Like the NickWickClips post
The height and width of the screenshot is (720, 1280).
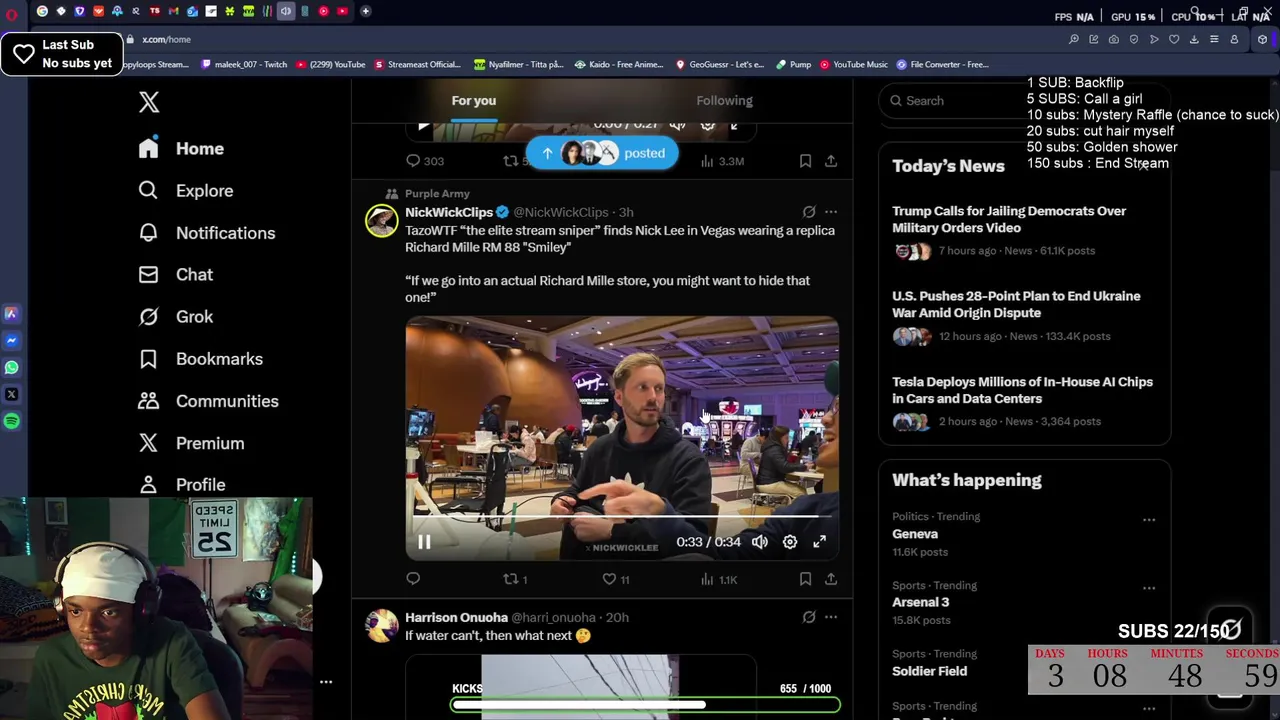pos(616,579)
